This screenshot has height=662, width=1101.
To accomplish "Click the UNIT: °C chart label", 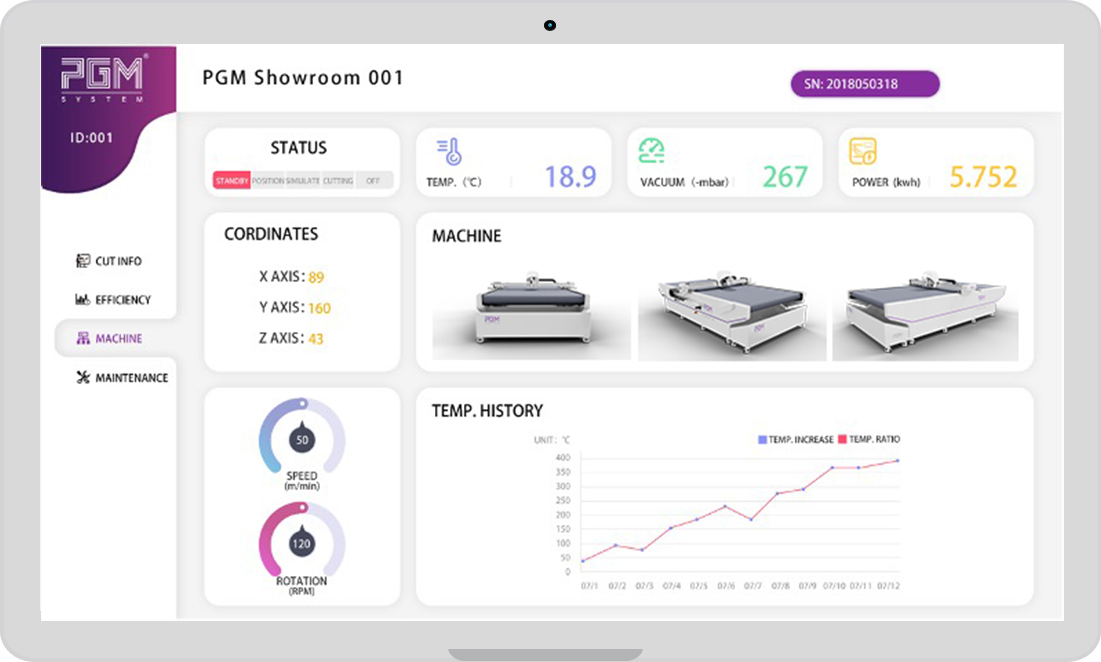I will pyautogui.click(x=552, y=440).
